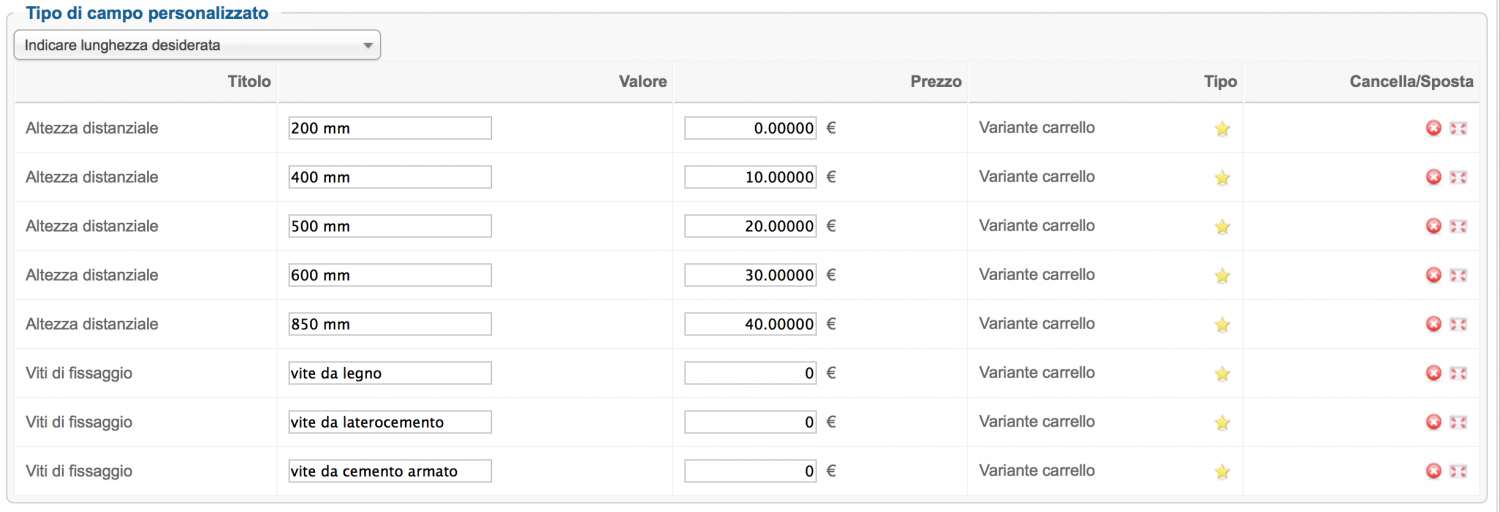Click the star icon on 500 mm row

1222,226
